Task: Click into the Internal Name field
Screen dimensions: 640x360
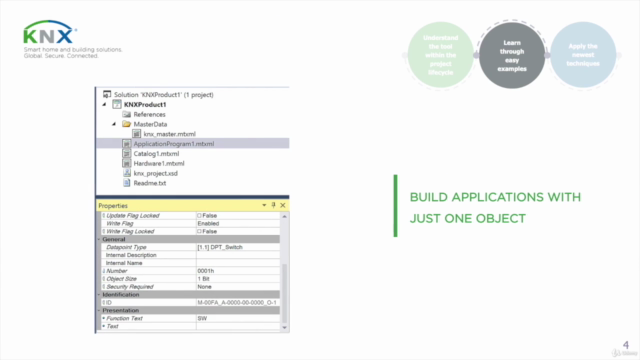Action: [x=238, y=263]
